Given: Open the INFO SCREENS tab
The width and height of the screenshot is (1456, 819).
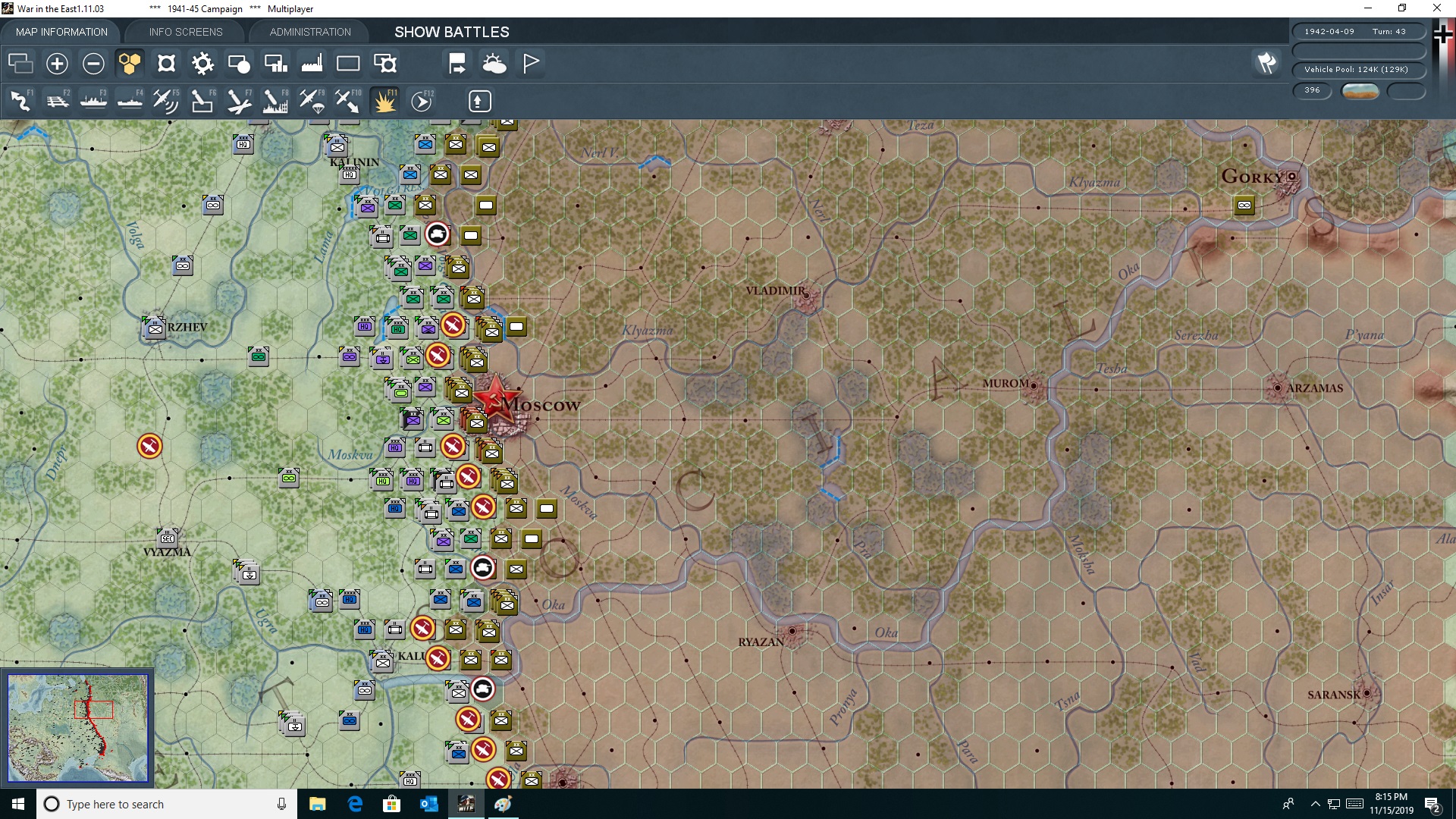Looking at the screenshot, I should tap(186, 32).
